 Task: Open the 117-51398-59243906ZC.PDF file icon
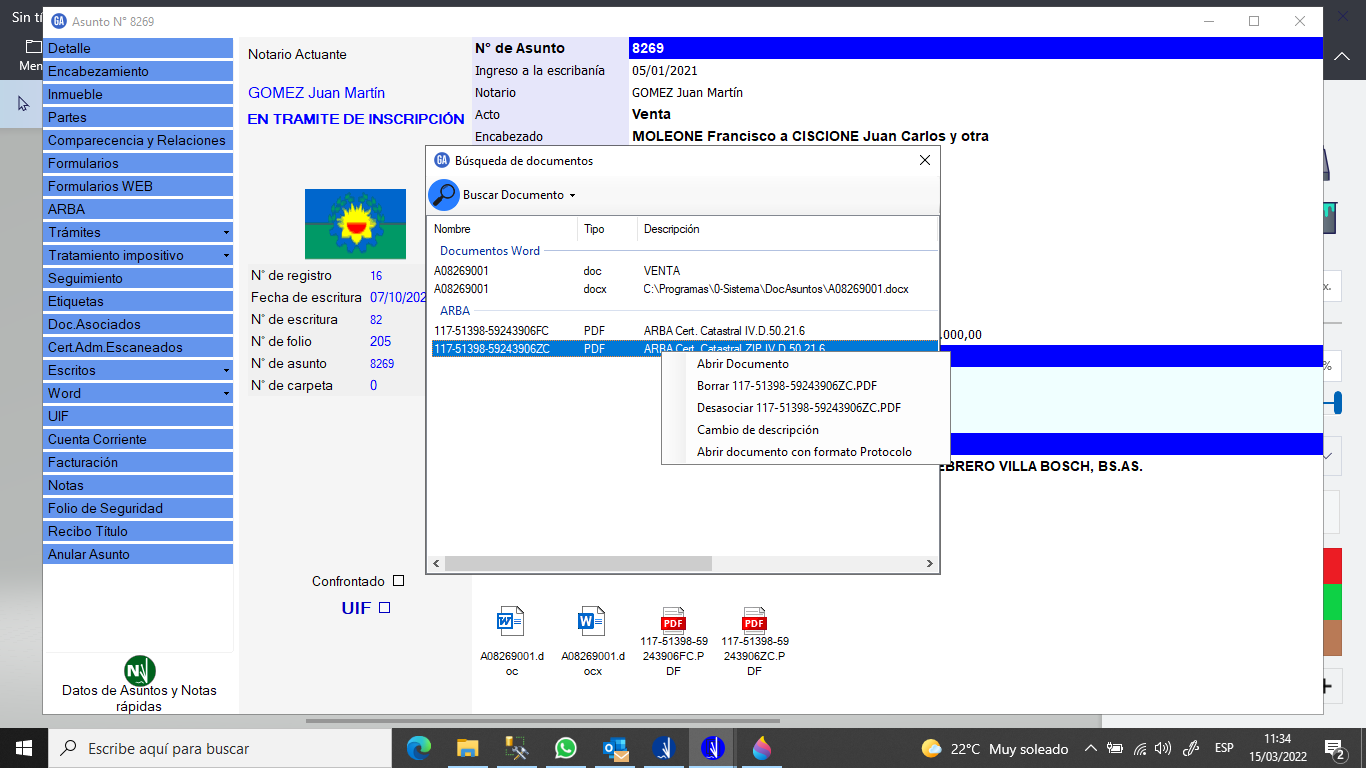click(754, 620)
